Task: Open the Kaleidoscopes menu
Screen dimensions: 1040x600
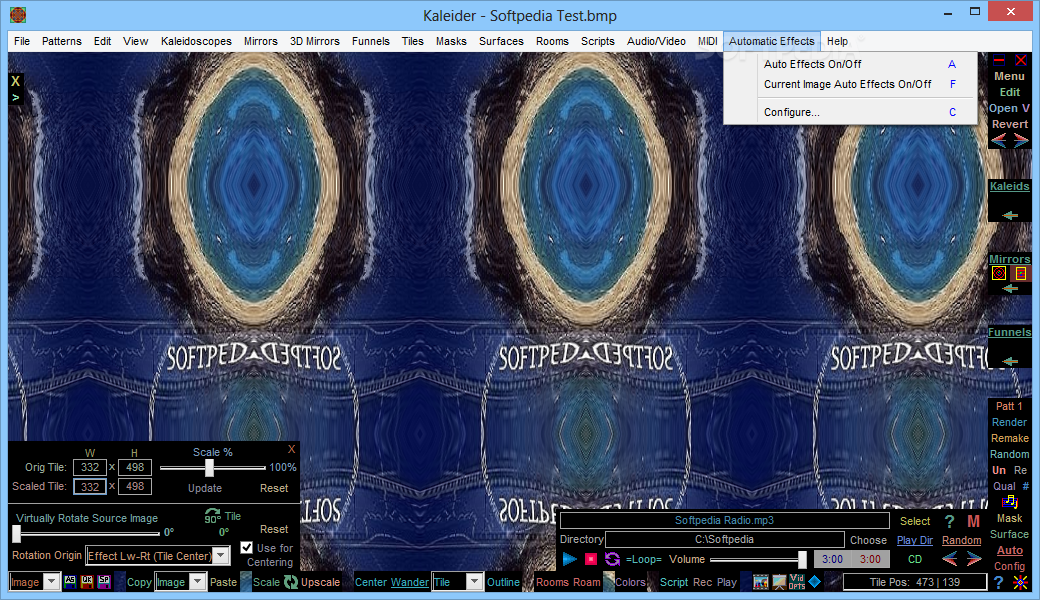Action: [x=196, y=41]
